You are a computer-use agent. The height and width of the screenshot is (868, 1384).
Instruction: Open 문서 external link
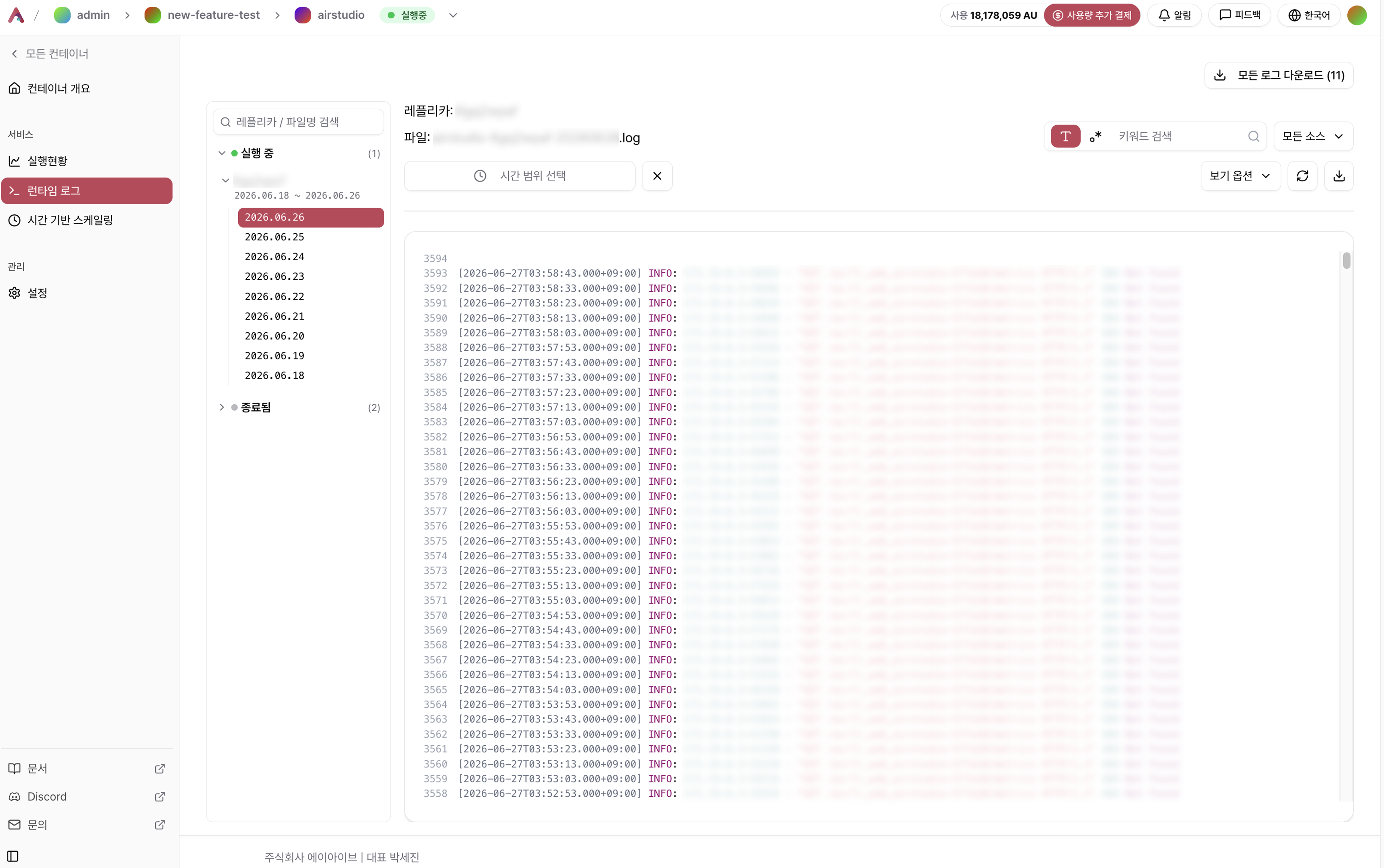87,768
